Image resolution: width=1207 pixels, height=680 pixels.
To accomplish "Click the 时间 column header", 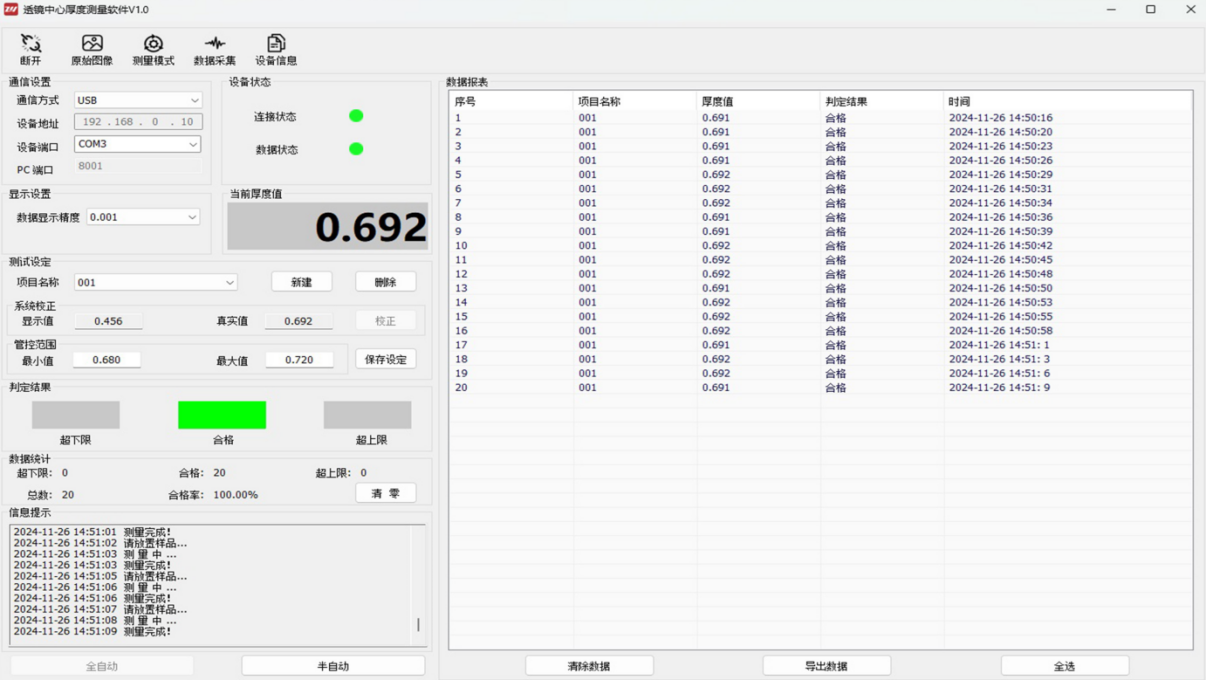I will tap(1065, 102).
